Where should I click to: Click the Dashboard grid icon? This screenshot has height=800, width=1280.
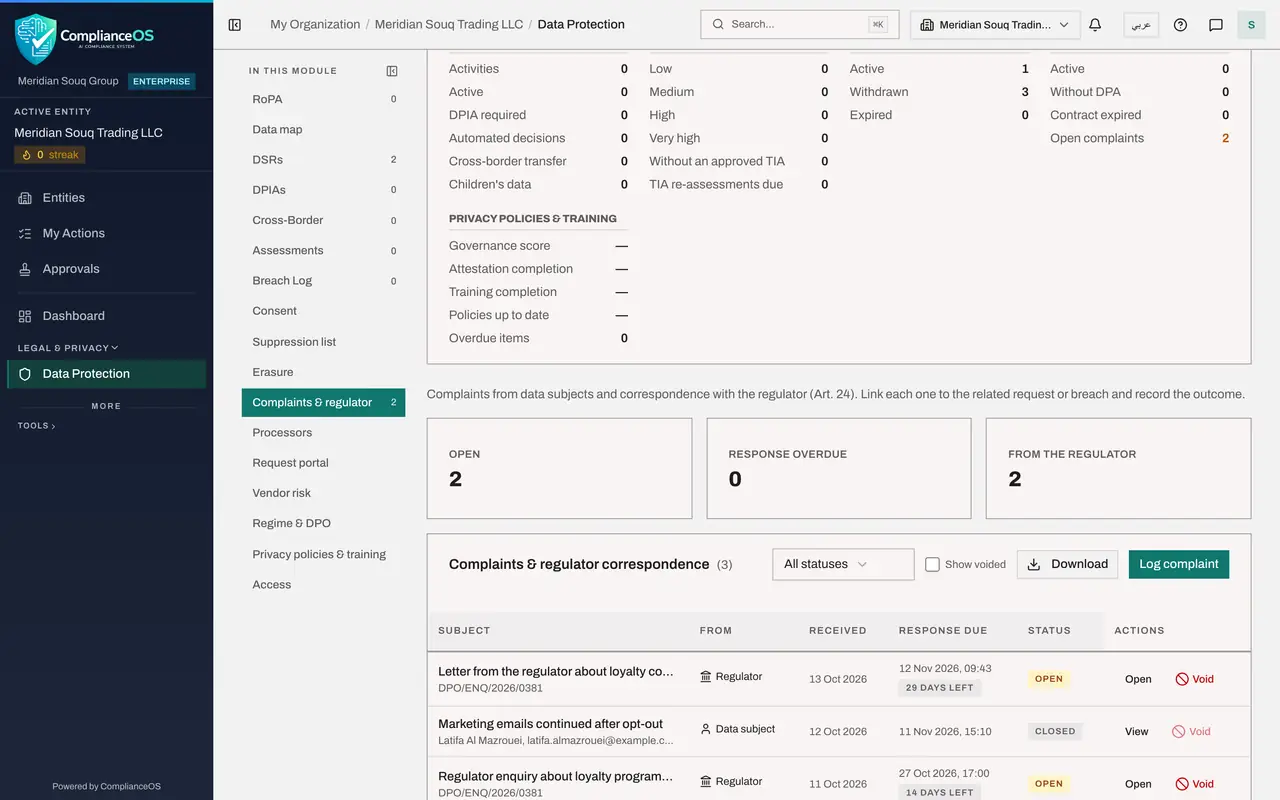[x=25, y=316]
